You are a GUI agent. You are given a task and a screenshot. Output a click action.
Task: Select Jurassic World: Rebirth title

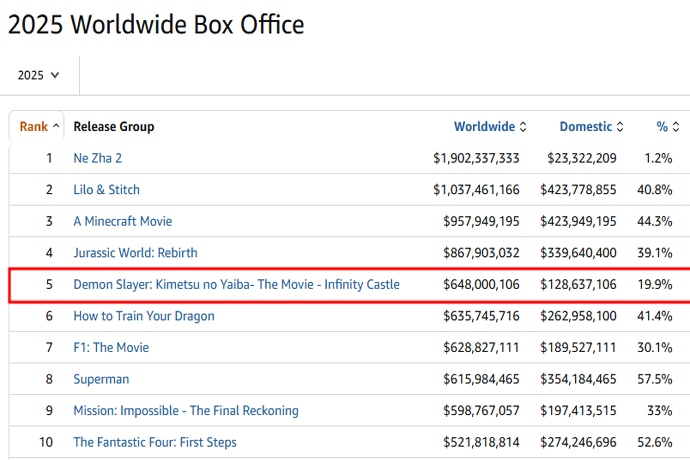click(136, 253)
